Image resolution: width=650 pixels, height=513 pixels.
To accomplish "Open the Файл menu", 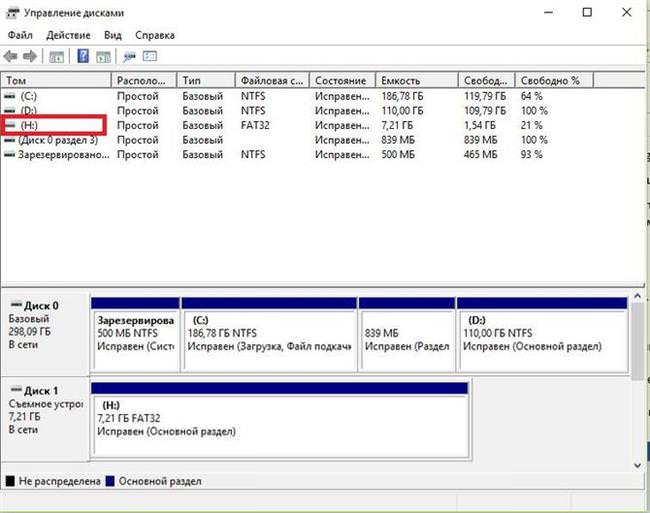I will tap(20, 35).
